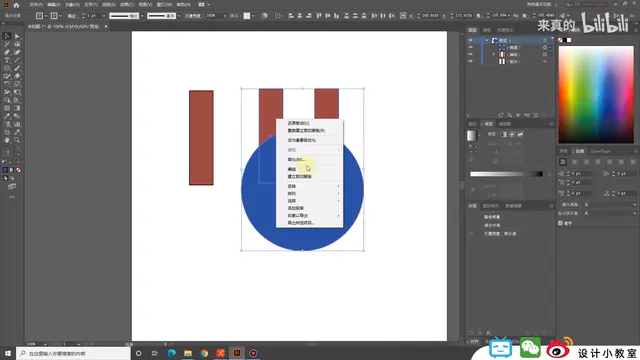Open variable width profile dropdown
640x360 pixels.
[142, 16]
